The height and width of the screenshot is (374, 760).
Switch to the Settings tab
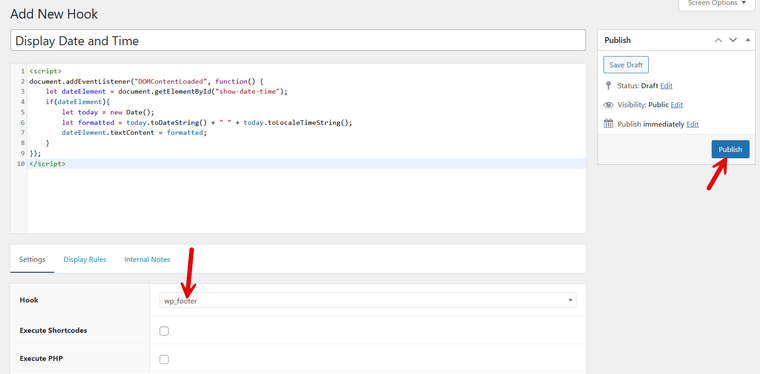[x=32, y=259]
